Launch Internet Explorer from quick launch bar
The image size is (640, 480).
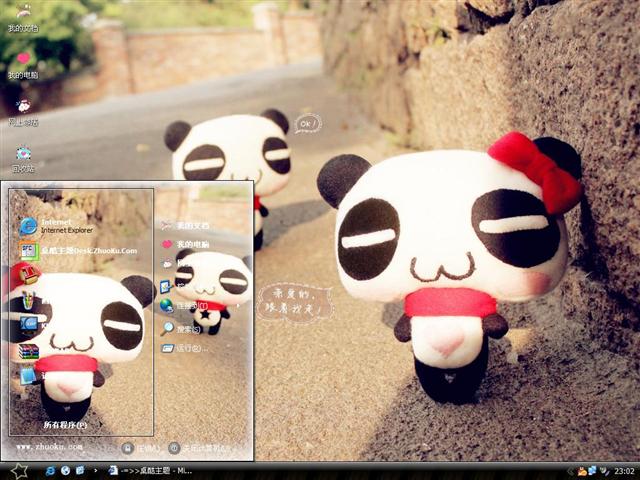51,471
